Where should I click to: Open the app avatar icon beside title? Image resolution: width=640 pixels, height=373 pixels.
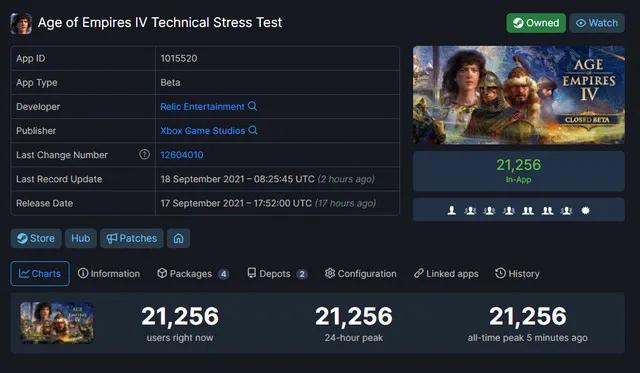tap(21, 23)
